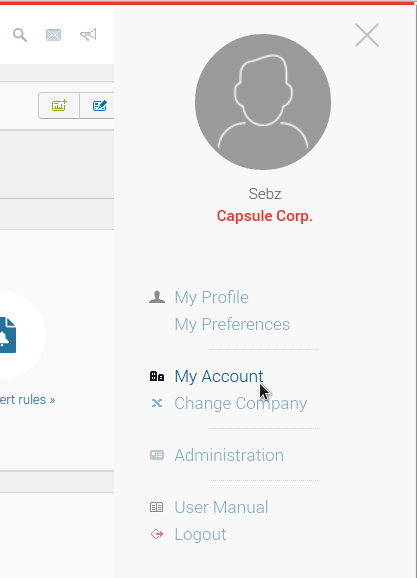417x578 pixels.
Task: Select My Account in user panel
Action: [x=219, y=376]
